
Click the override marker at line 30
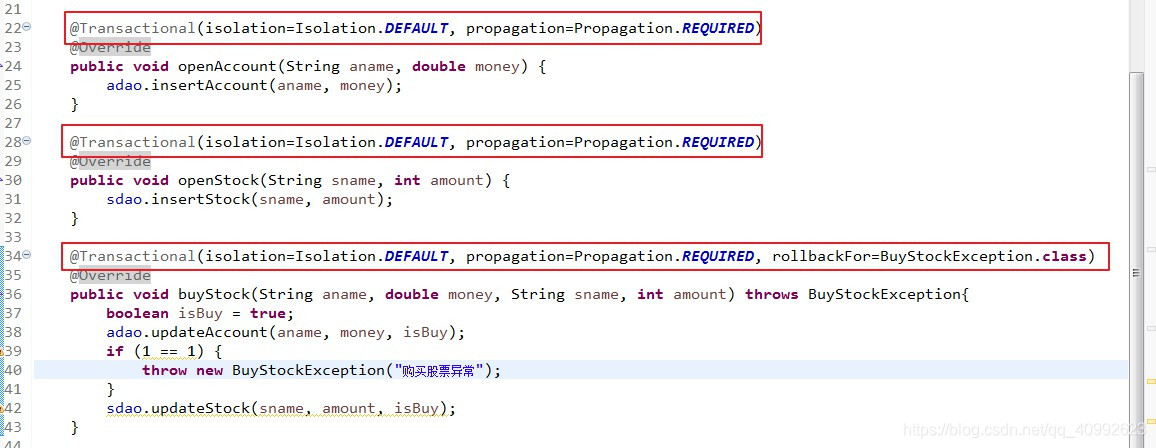pyautogui.click(x=2, y=181)
